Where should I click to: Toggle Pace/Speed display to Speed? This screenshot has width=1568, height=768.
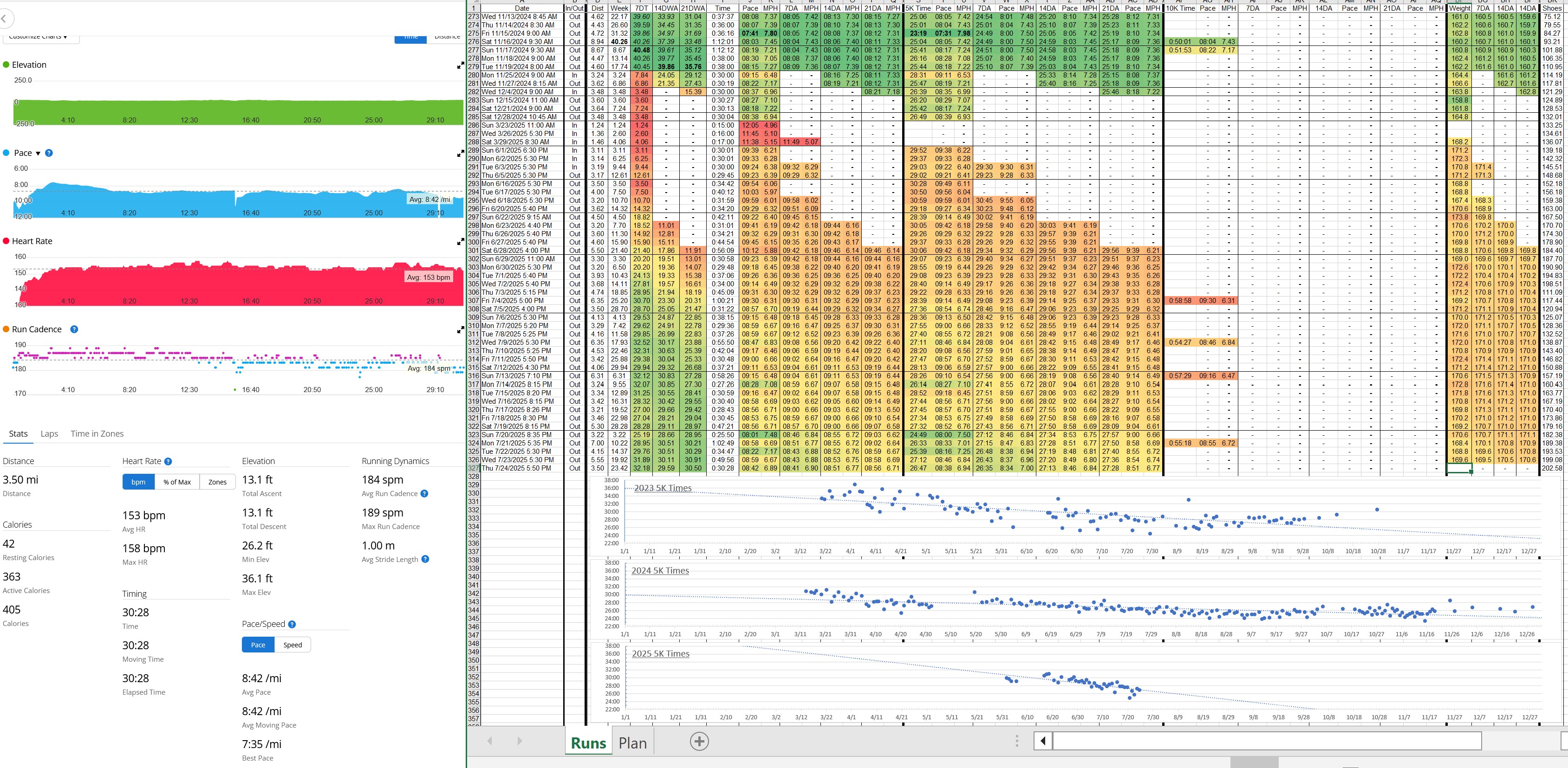(292, 645)
